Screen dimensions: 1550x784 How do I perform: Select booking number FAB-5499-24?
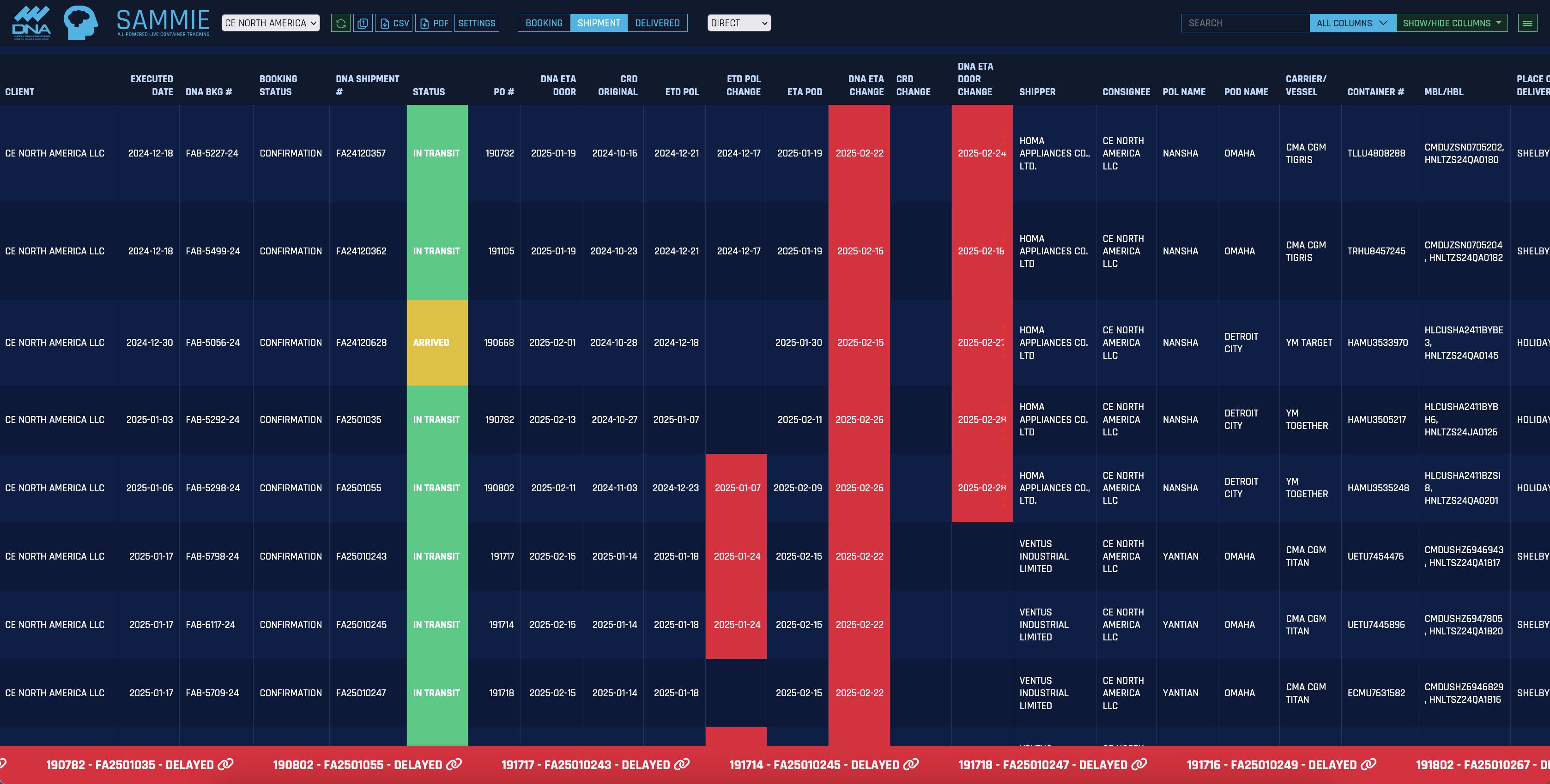[x=212, y=251]
